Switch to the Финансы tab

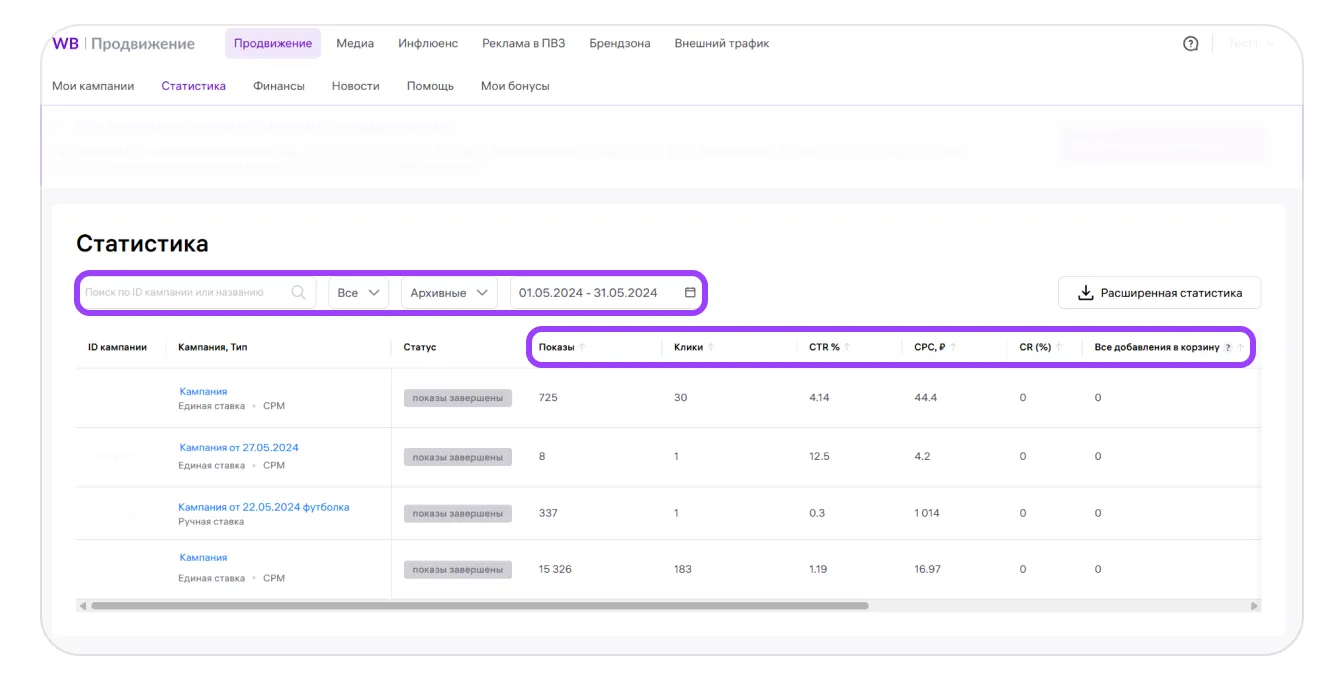[x=279, y=86]
